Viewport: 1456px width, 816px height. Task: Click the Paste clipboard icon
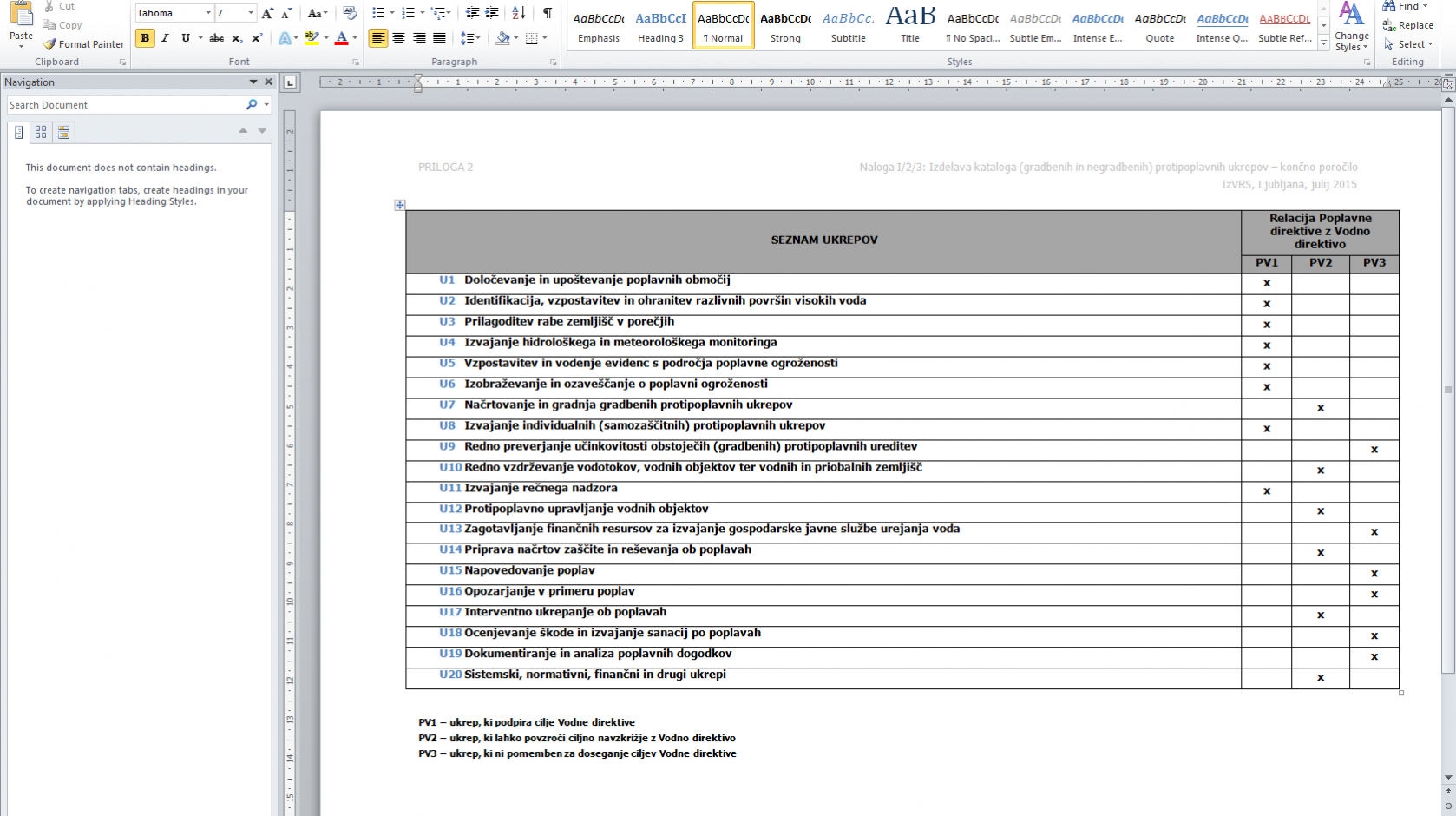click(x=21, y=12)
